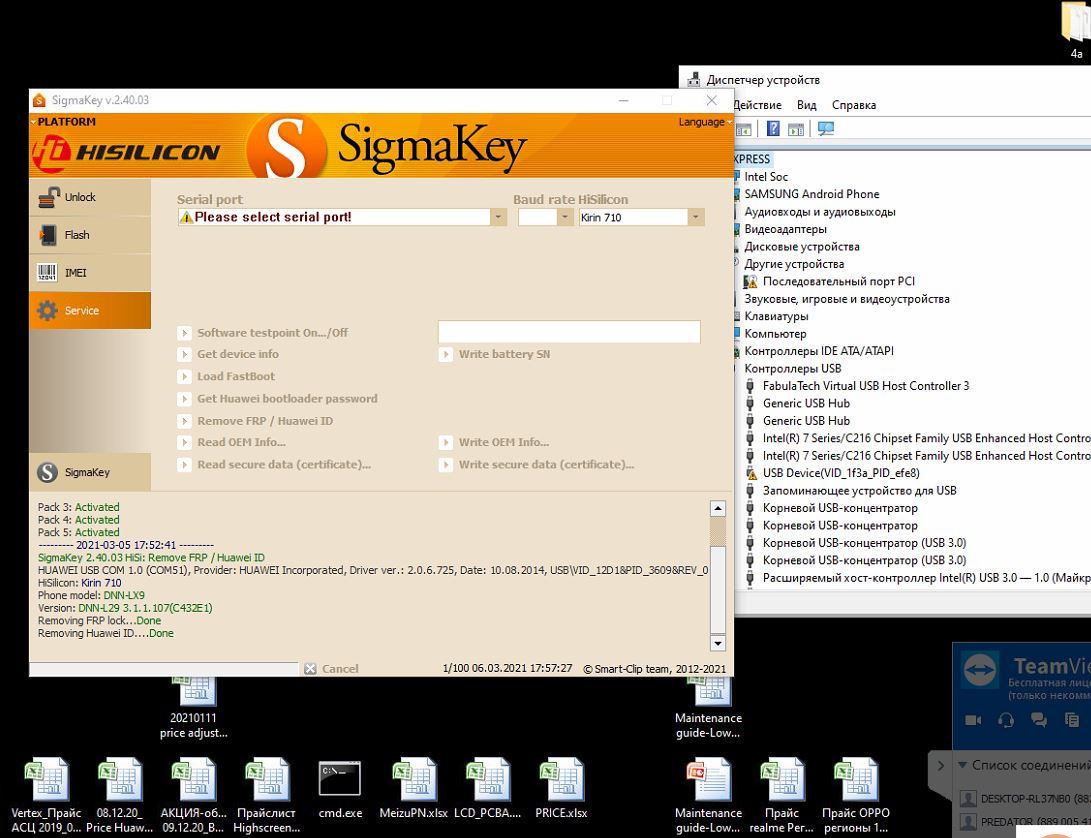Click the properties panel toolbar icon beside help

tap(796, 129)
